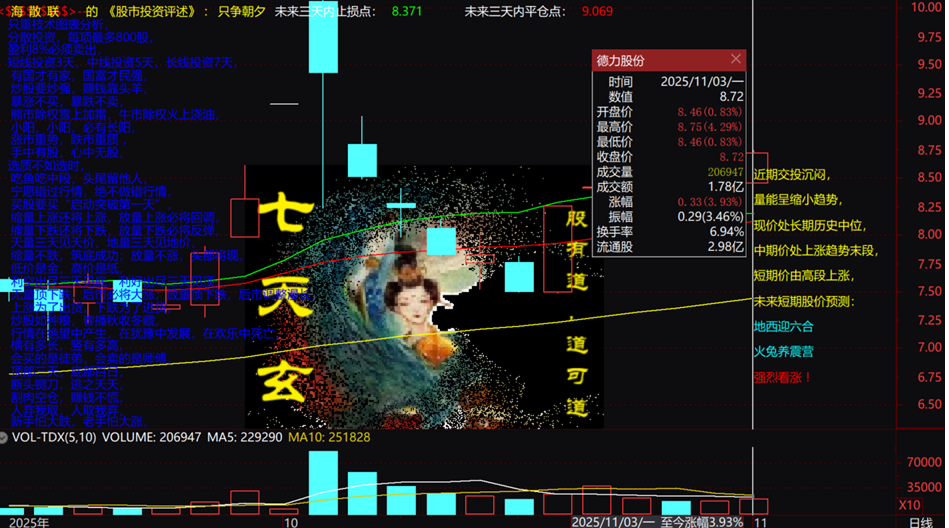Click the 10.00 price axis label

pos(926,7)
